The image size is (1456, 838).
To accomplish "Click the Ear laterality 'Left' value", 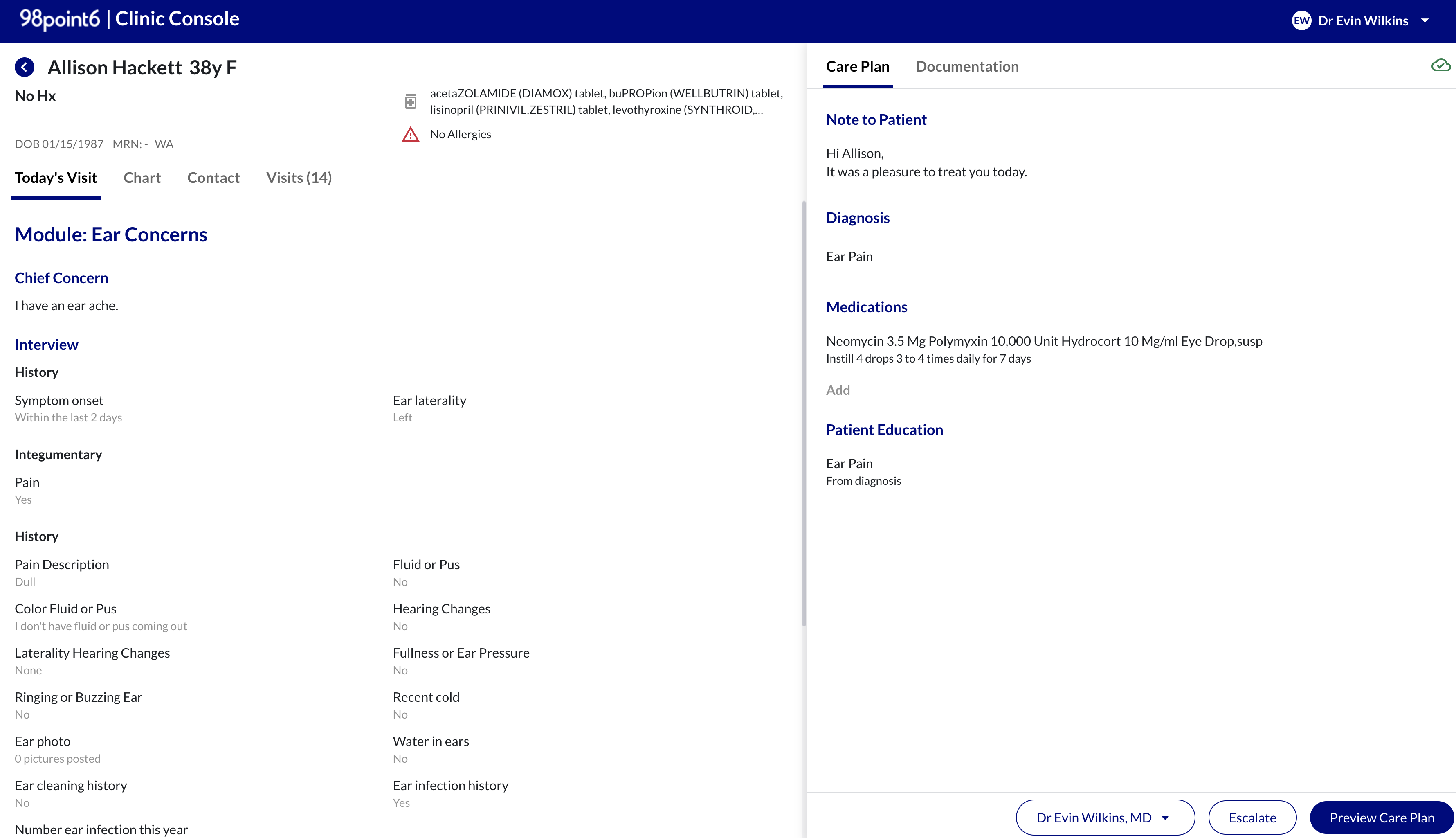I will (x=402, y=417).
